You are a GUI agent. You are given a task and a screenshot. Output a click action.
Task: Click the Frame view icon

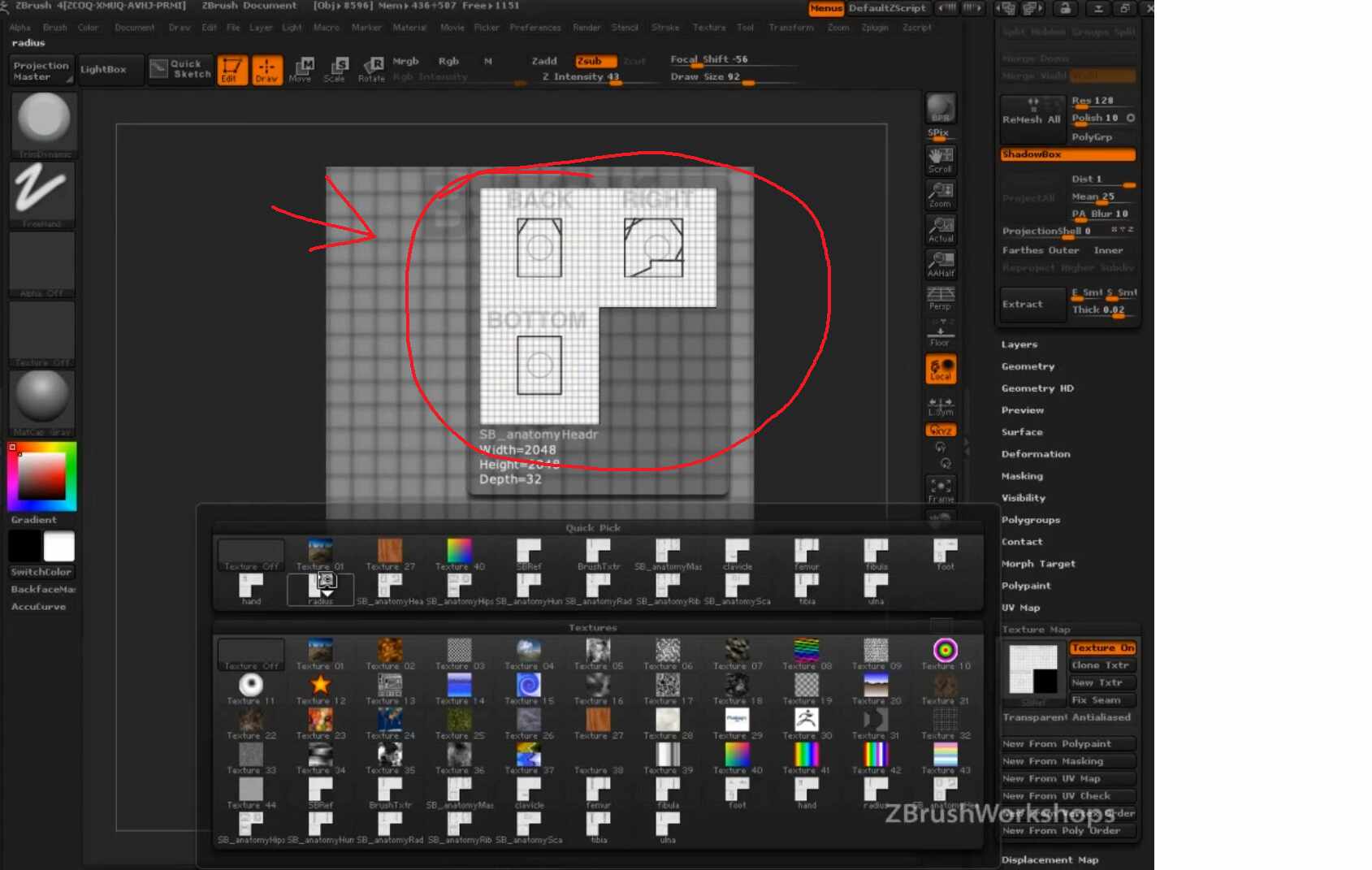(x=941, y=489)
